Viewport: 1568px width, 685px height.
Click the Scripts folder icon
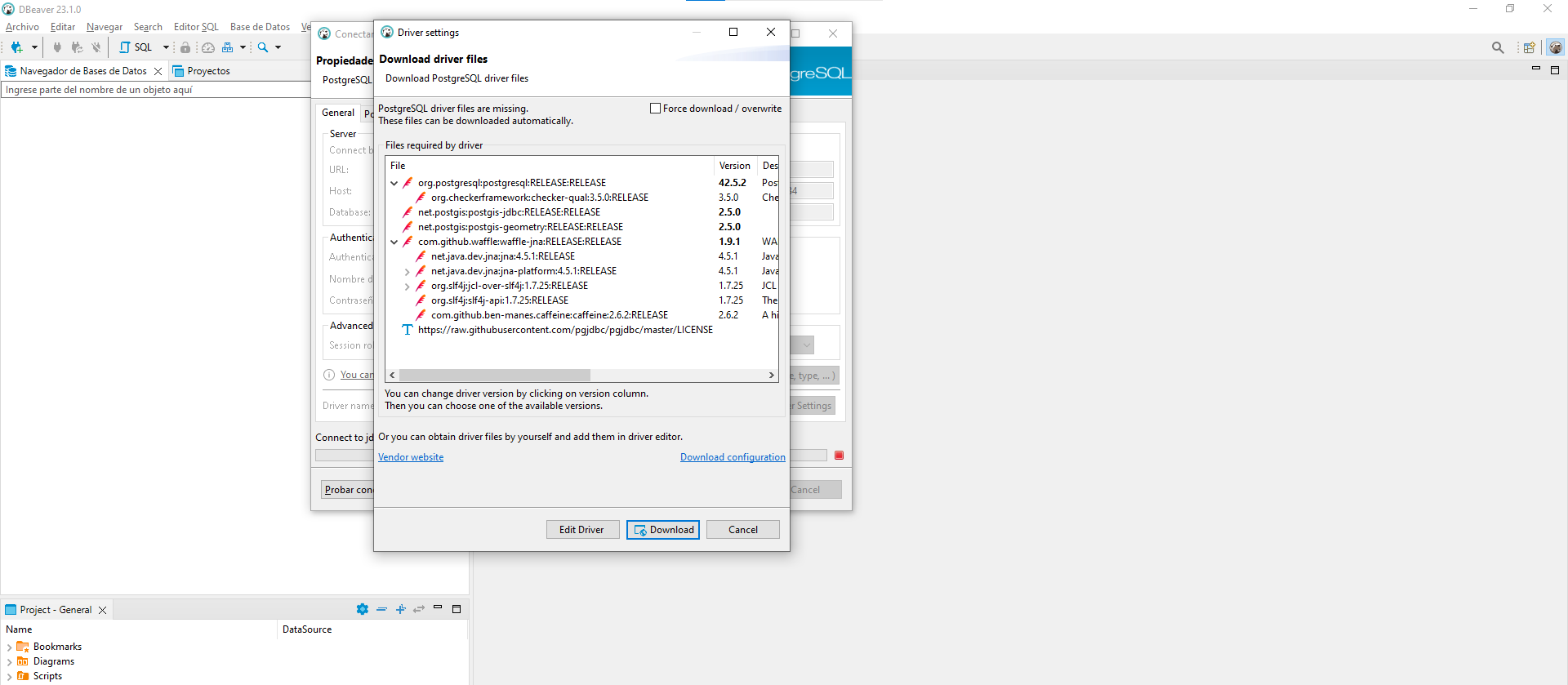pos(23,676)
